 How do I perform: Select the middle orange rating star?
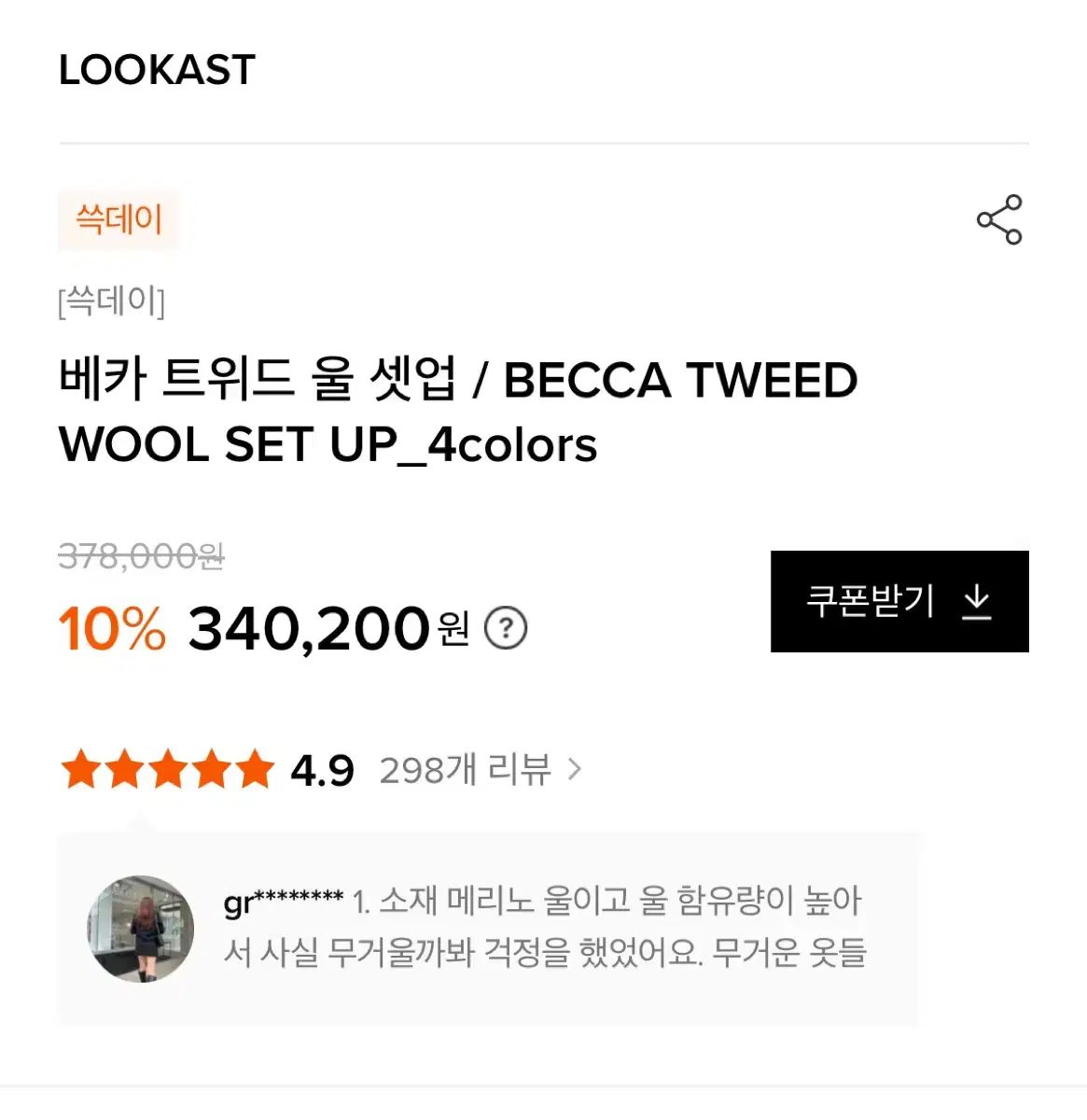point(167,771)
